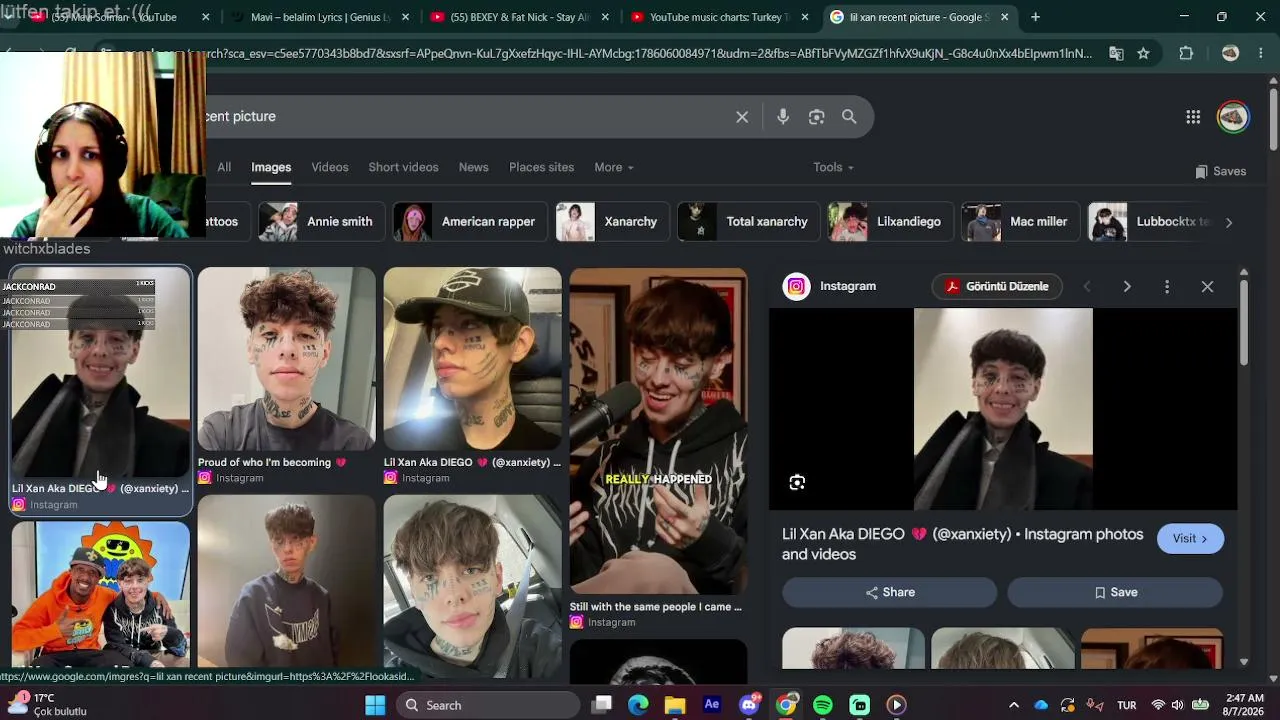Open the OneDrive tray icon

pyautogui.click(x=1041, y=705)
